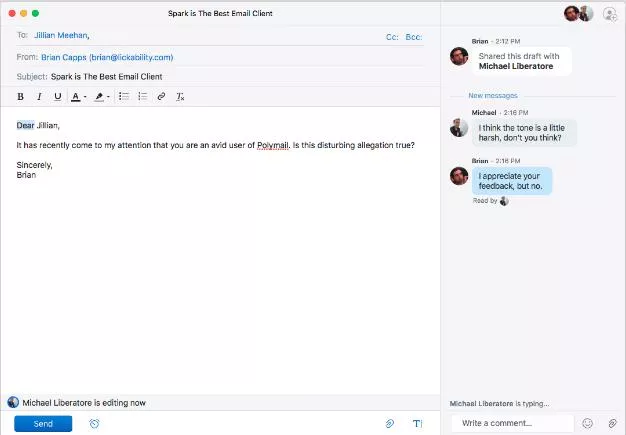Insert a numbered list
The width and height of the screenshot is (626, 435).
142,97
